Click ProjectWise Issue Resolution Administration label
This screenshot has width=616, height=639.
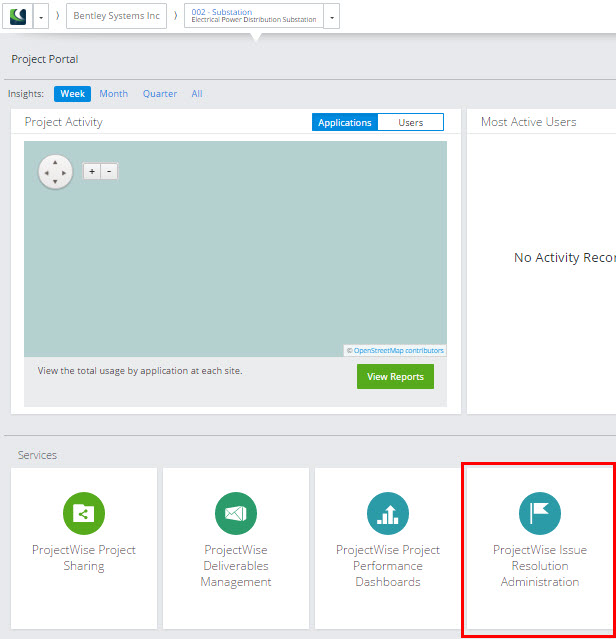[540, 566]
